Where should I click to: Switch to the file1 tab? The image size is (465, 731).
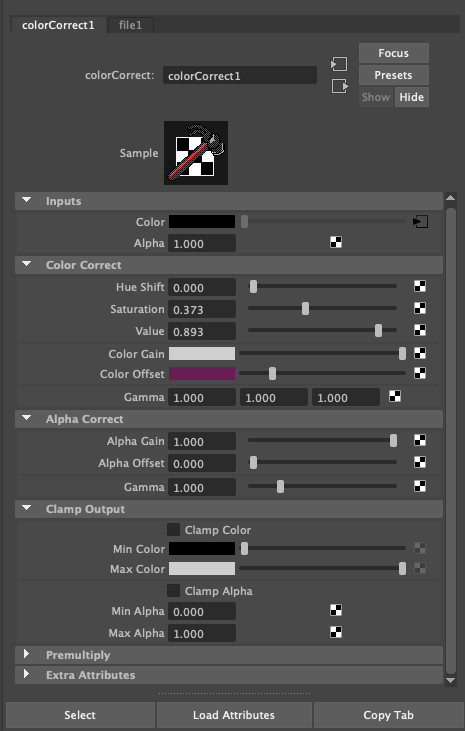pos(130,25)
